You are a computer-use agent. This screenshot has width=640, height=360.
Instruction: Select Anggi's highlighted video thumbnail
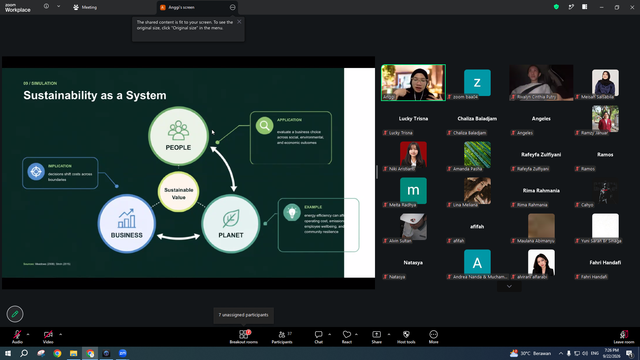coord(413,82)
